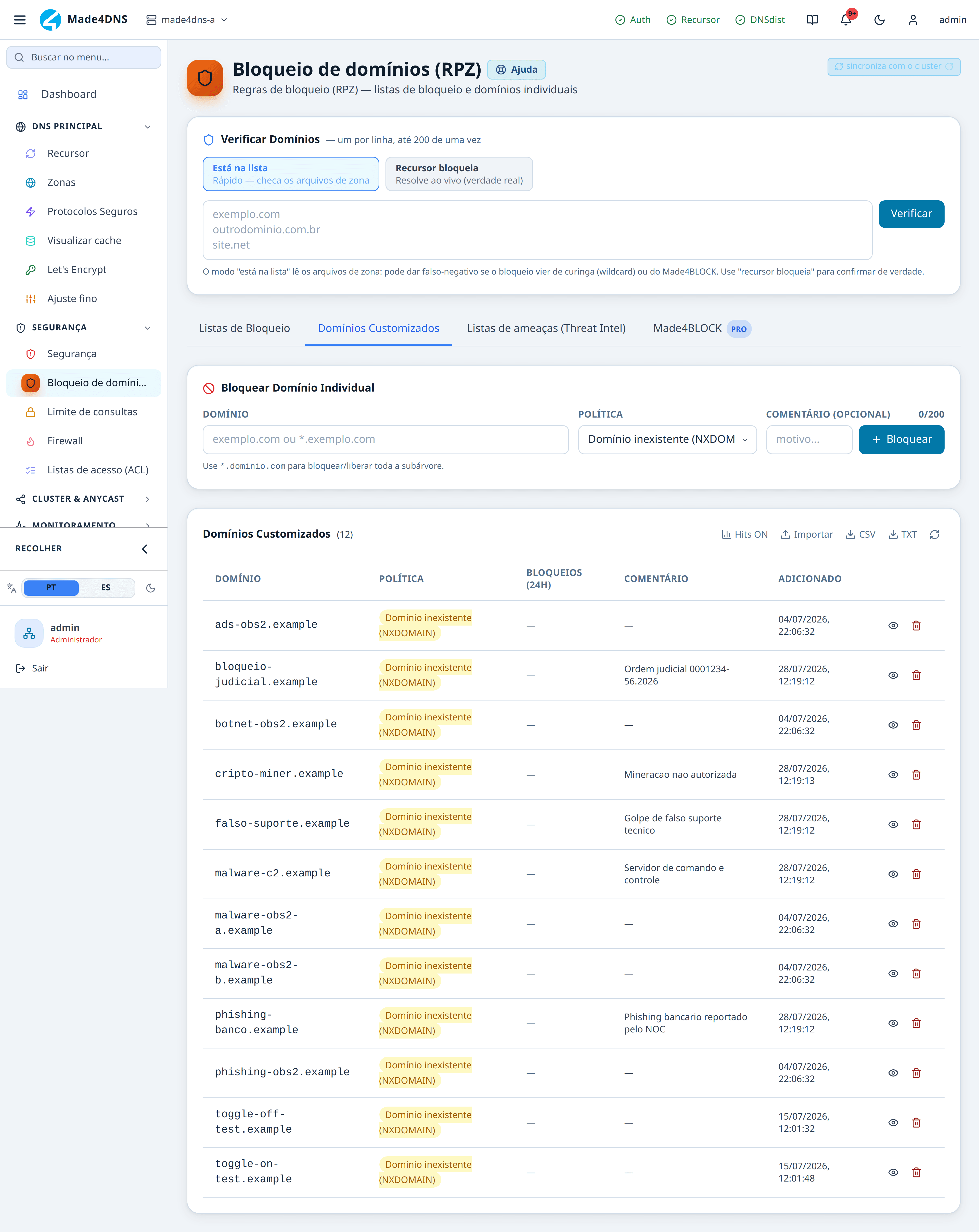Toggle eye icon for toggle-off-test.example
This screenshot has height=1232, width=979.
pyautogui.click(x=893, y=1122)
